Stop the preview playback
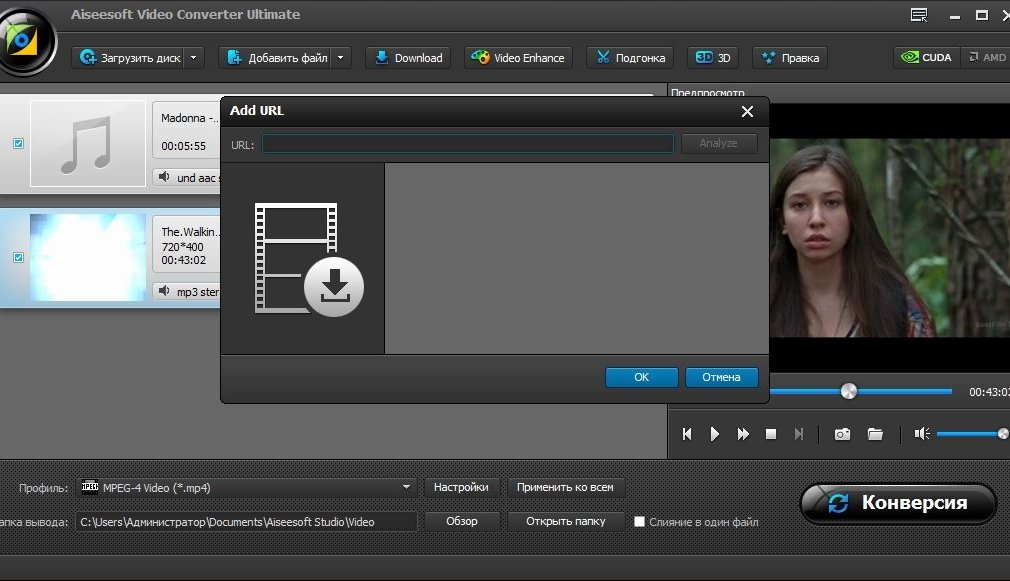Viewport: 1010px width, 581px height. (x=770, y=434)
